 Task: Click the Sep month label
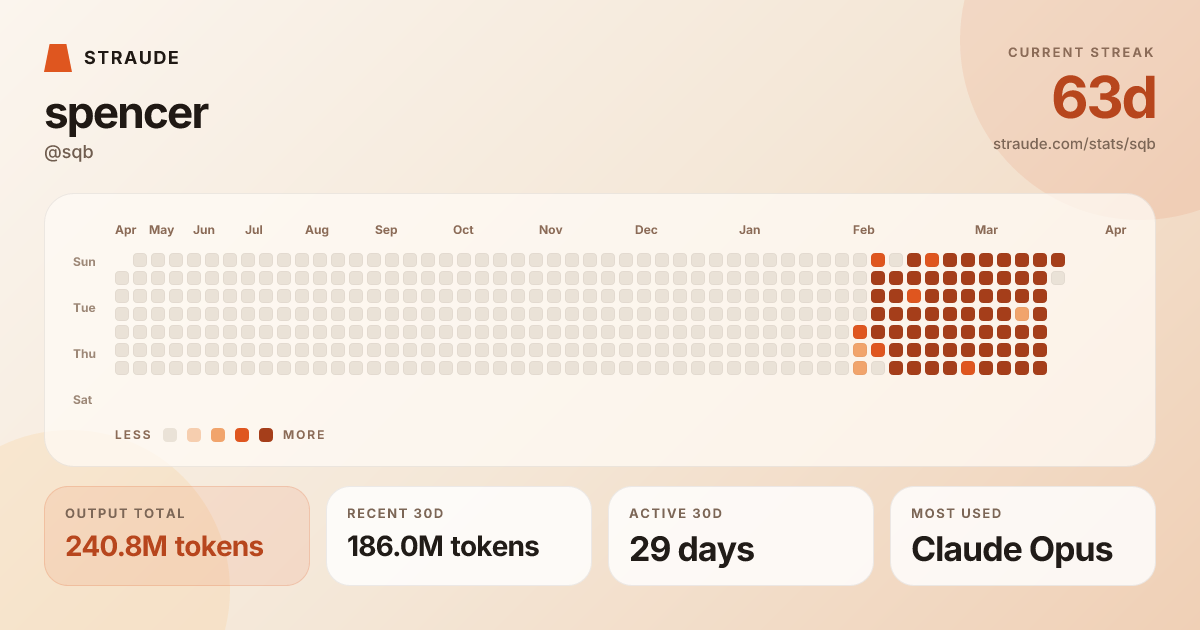(386, 230)
